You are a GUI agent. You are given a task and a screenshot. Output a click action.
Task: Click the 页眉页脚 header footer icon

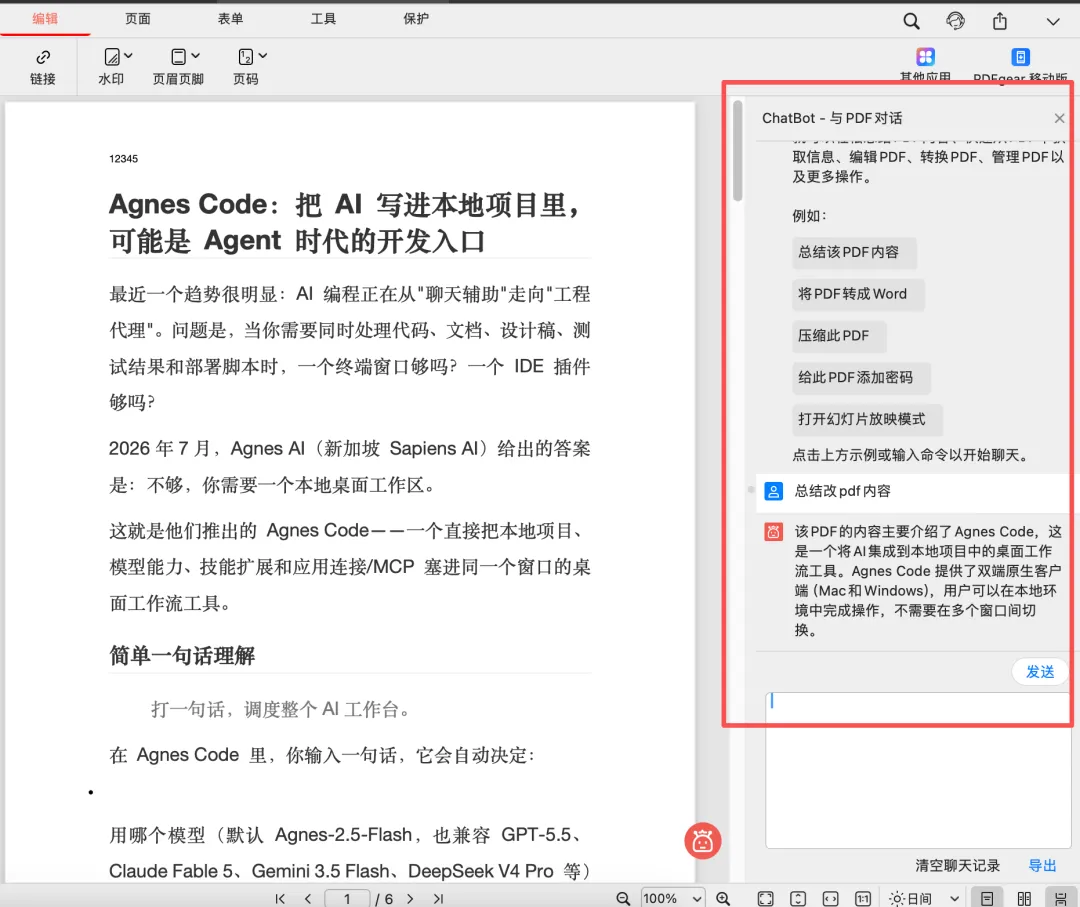click(x=178, y=56)
